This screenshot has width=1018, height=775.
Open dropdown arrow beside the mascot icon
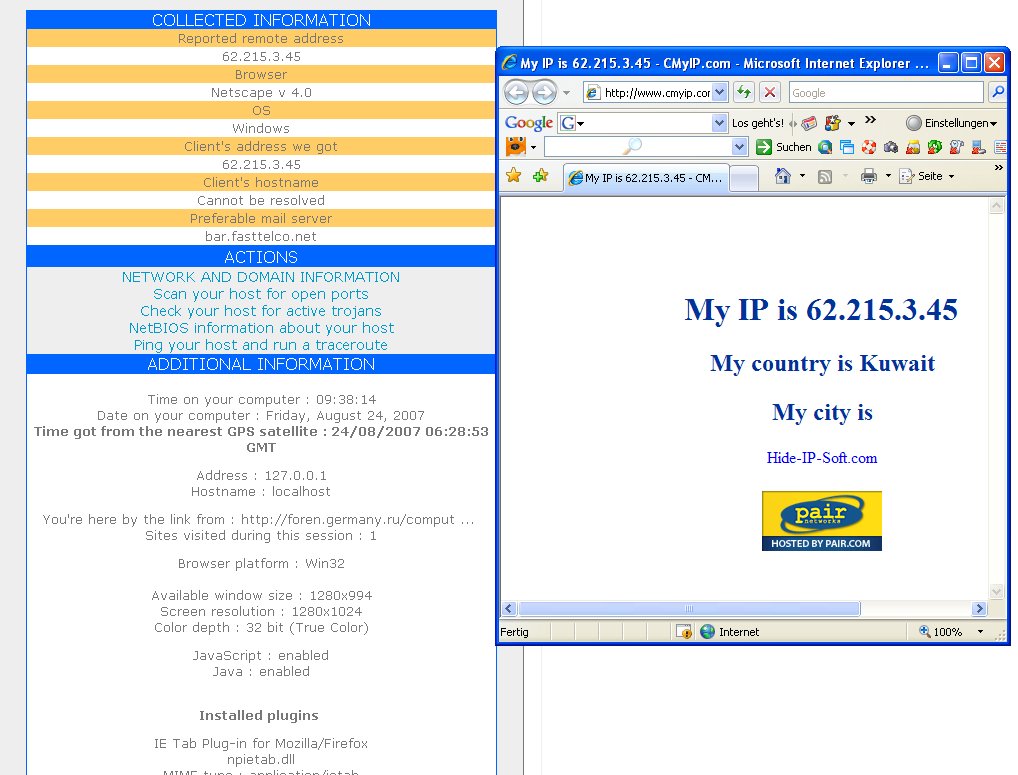534,147
